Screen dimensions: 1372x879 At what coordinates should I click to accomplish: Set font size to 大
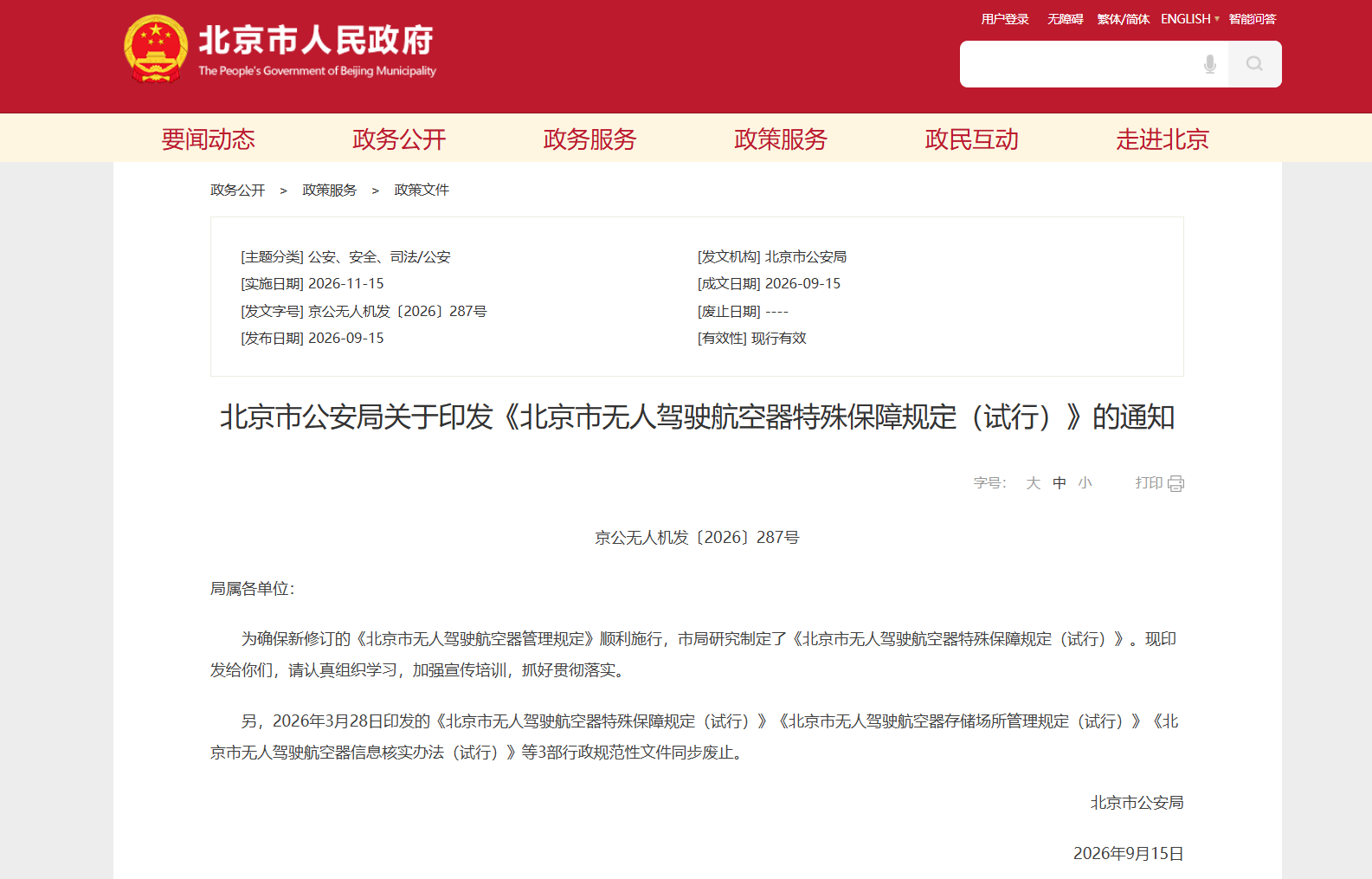pos(1033,483)
